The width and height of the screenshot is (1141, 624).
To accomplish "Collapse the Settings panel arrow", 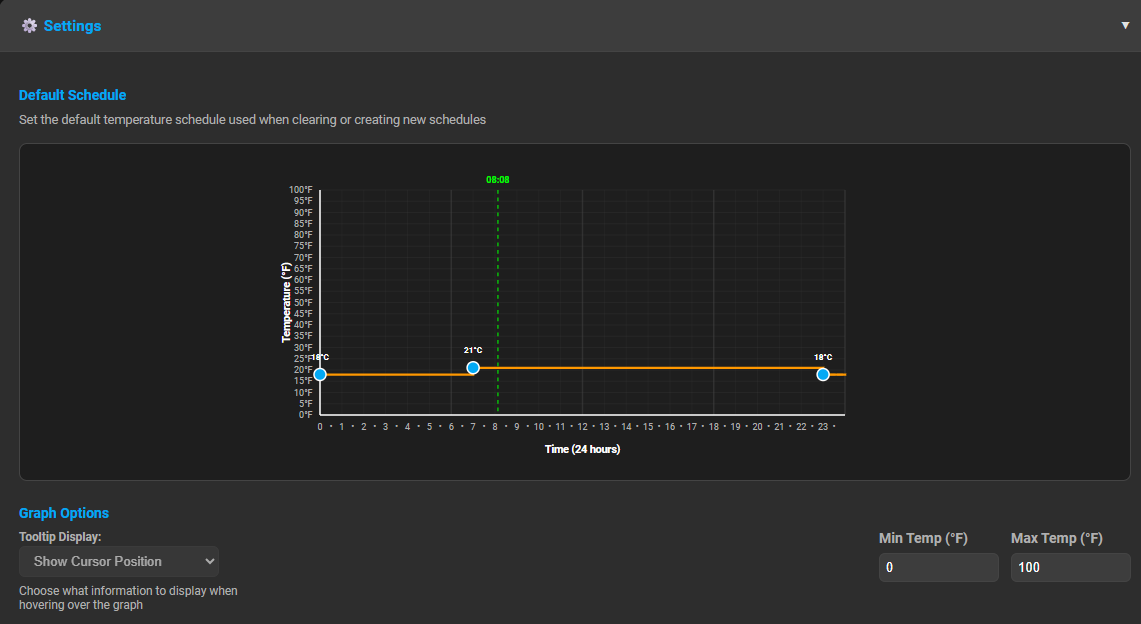I will click(1125, 25).
